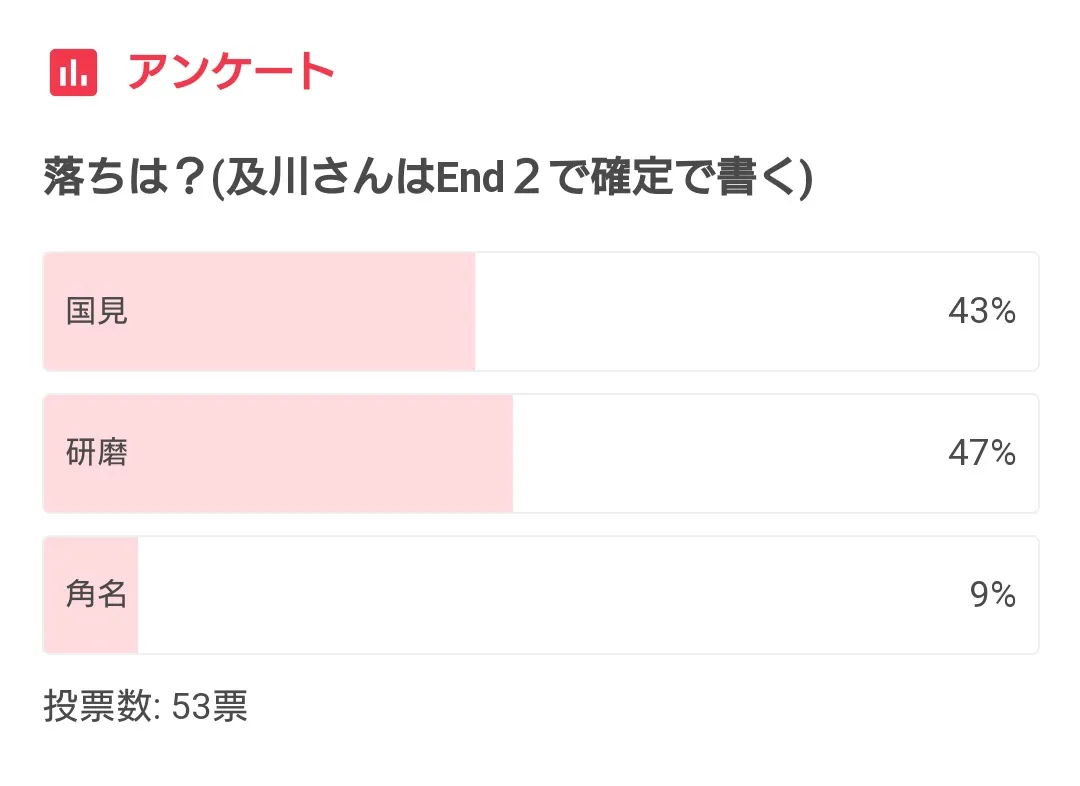
Task: Click the 研磨 option name text
Action: pyautogui.click(x=97, y=454)
